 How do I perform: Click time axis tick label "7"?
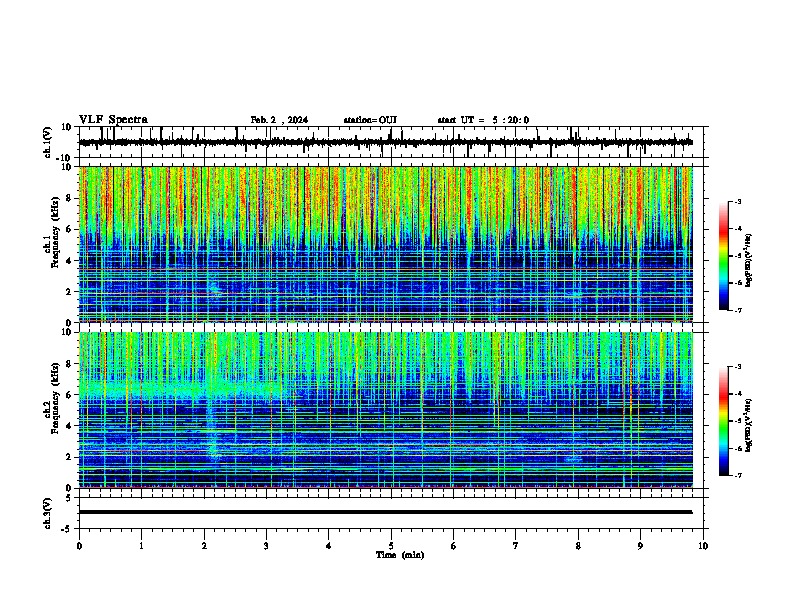click(516, 546)
